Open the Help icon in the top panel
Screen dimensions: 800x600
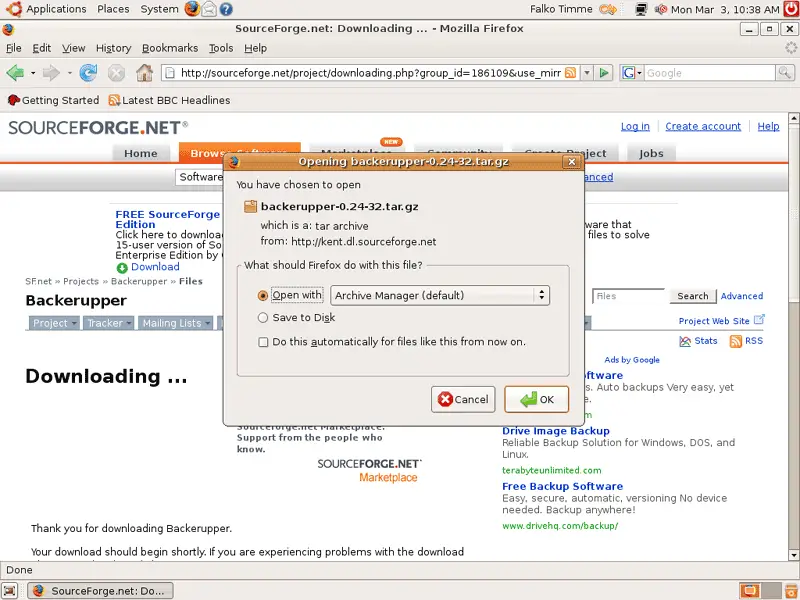(226, 9)
